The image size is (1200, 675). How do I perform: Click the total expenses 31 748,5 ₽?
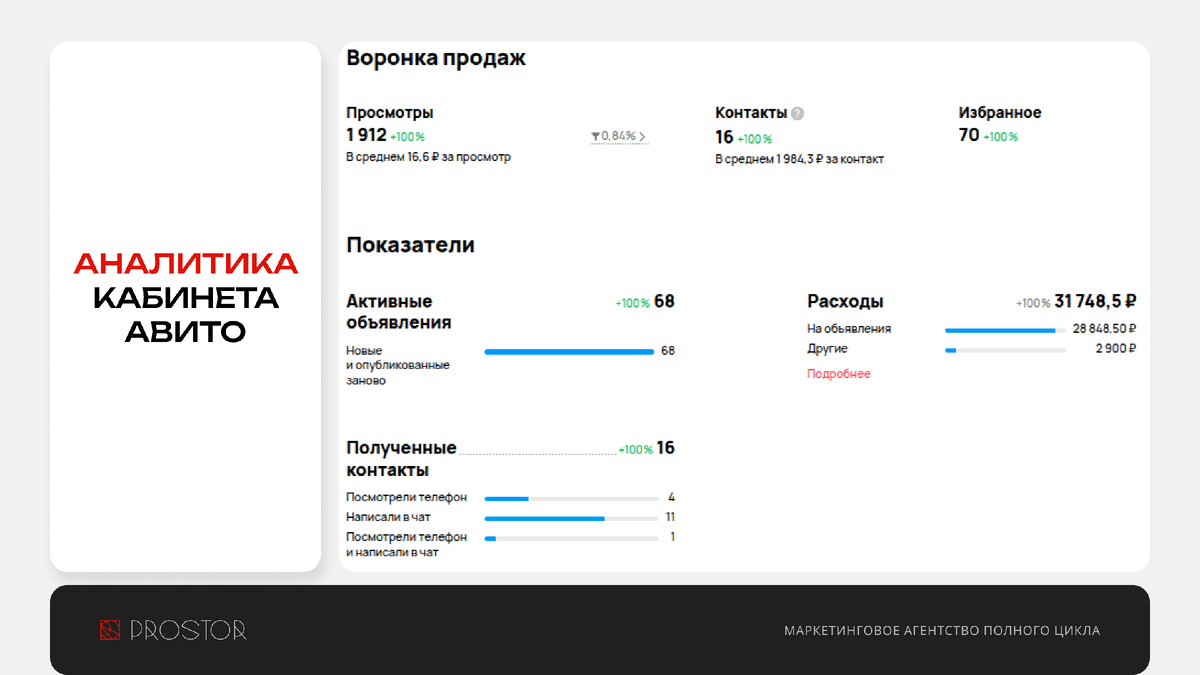coord(1095,301)
